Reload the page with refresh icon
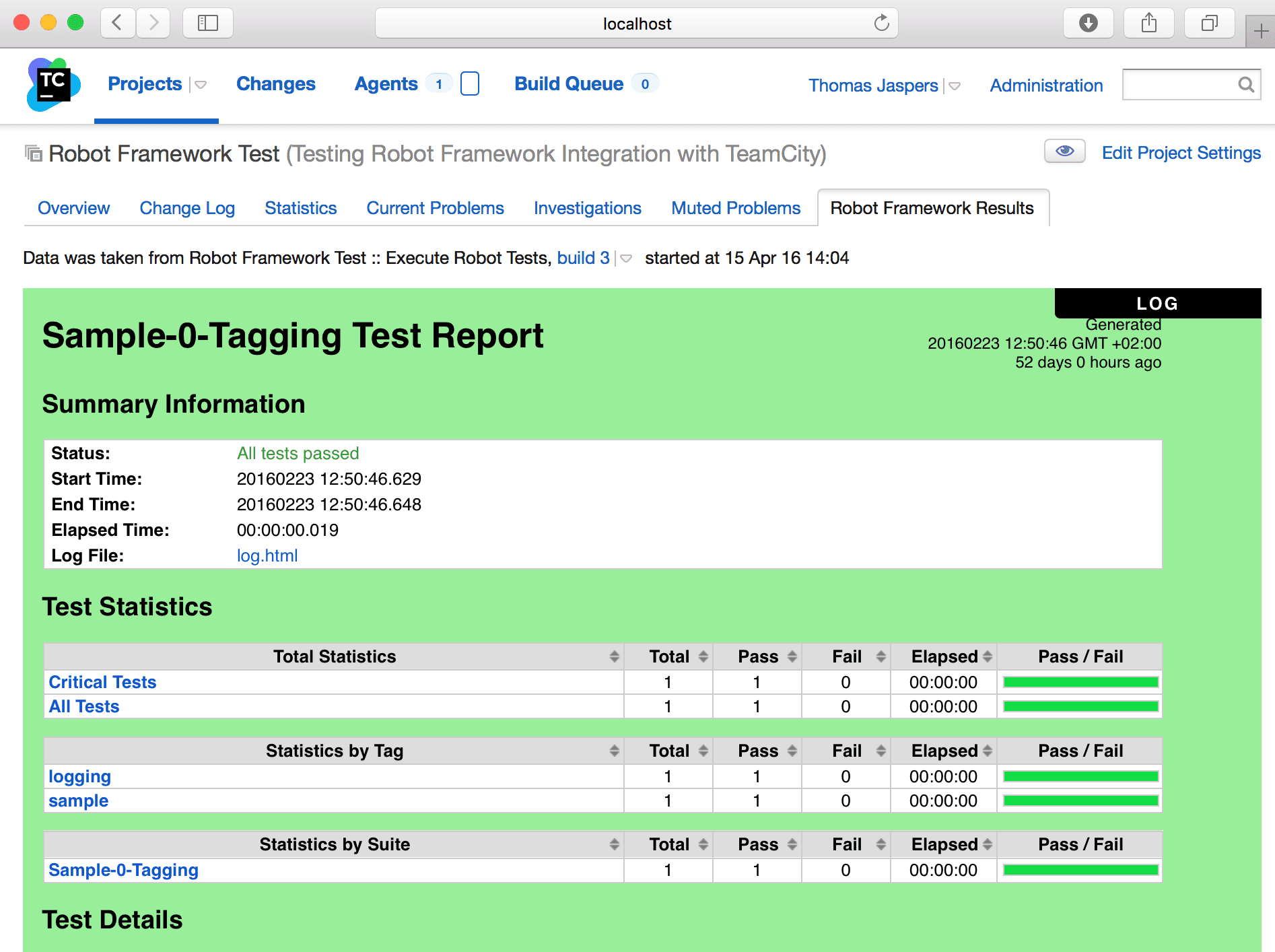 [881, 24]
